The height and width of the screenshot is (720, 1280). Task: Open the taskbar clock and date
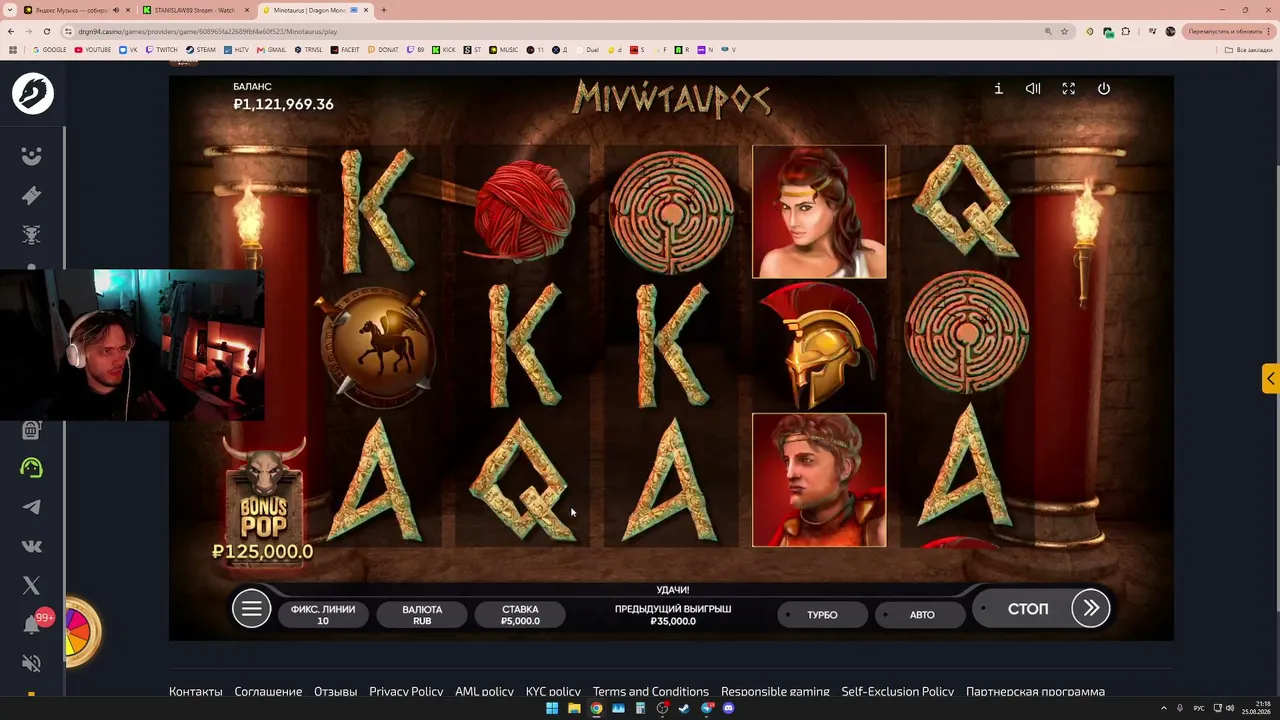(1256, 708)
